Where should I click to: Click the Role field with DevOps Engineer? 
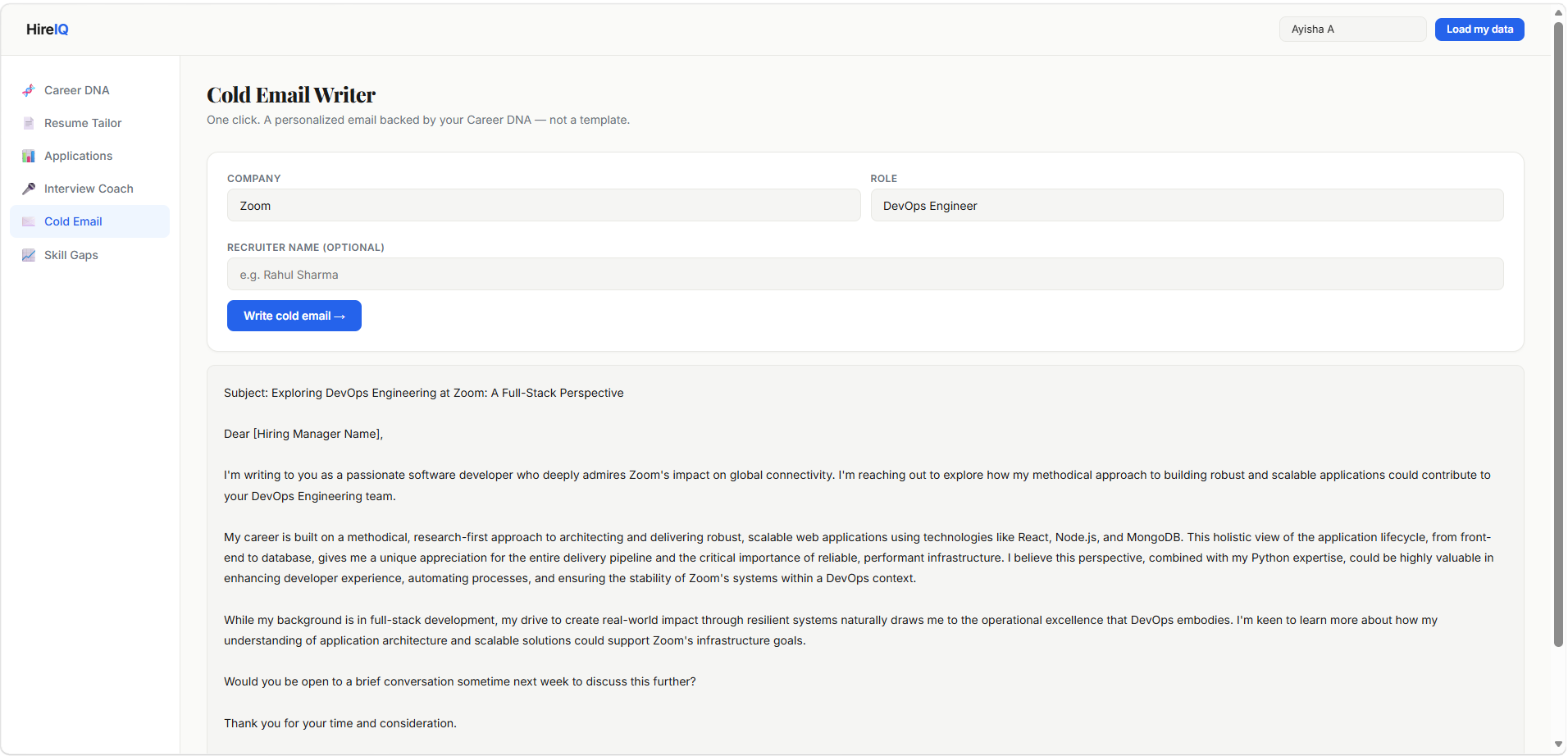tap(1187, 206)
